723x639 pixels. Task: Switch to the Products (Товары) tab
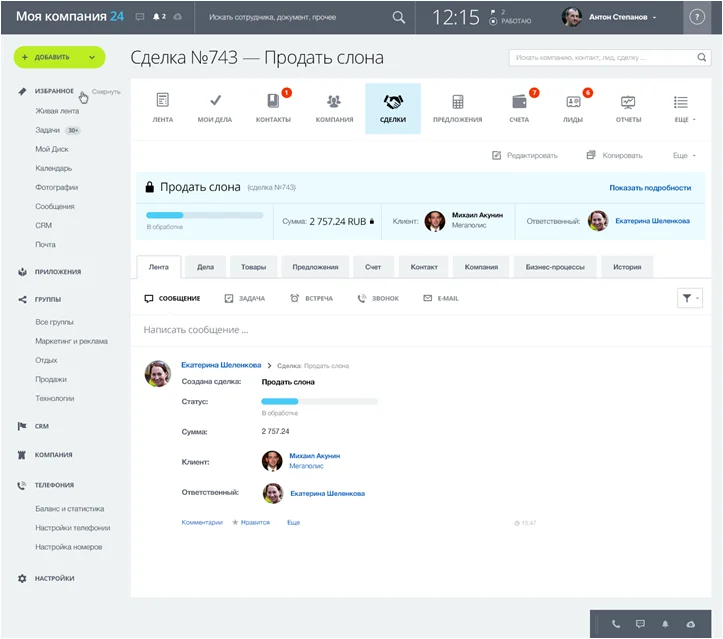[253, 267]
